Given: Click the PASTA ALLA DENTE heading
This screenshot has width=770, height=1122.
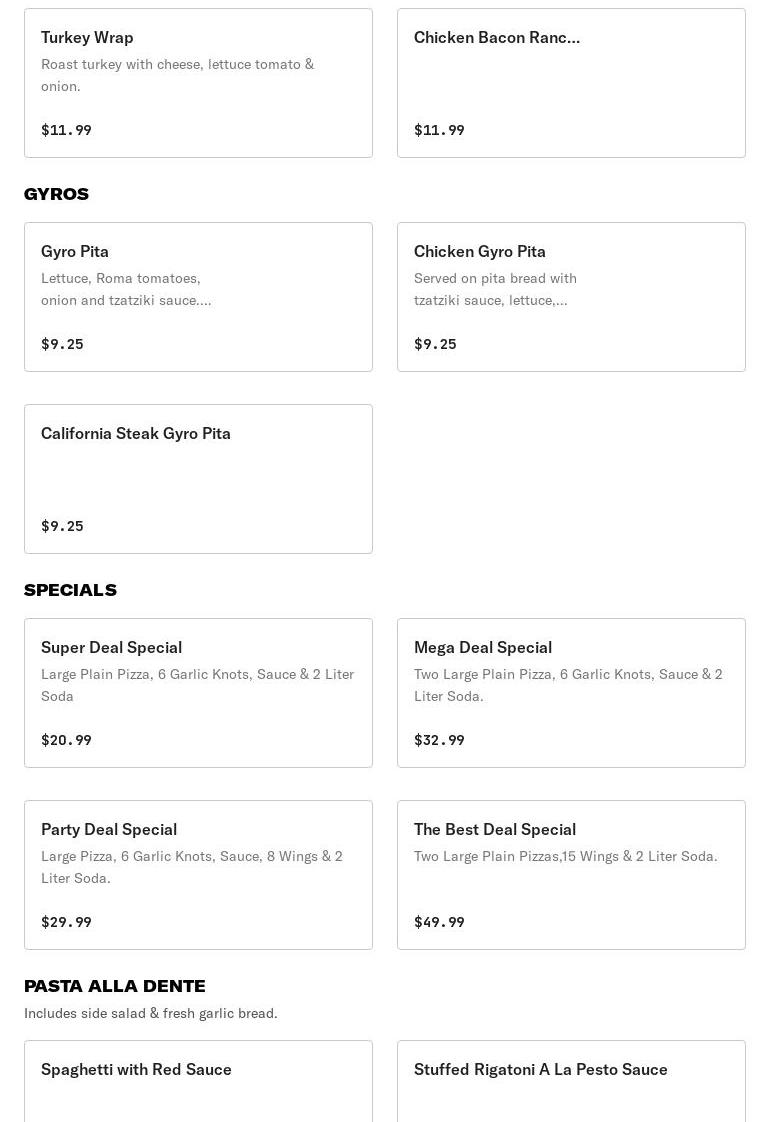Looking at the screenshot, I should pyautogui.click(x=115, y=986).
